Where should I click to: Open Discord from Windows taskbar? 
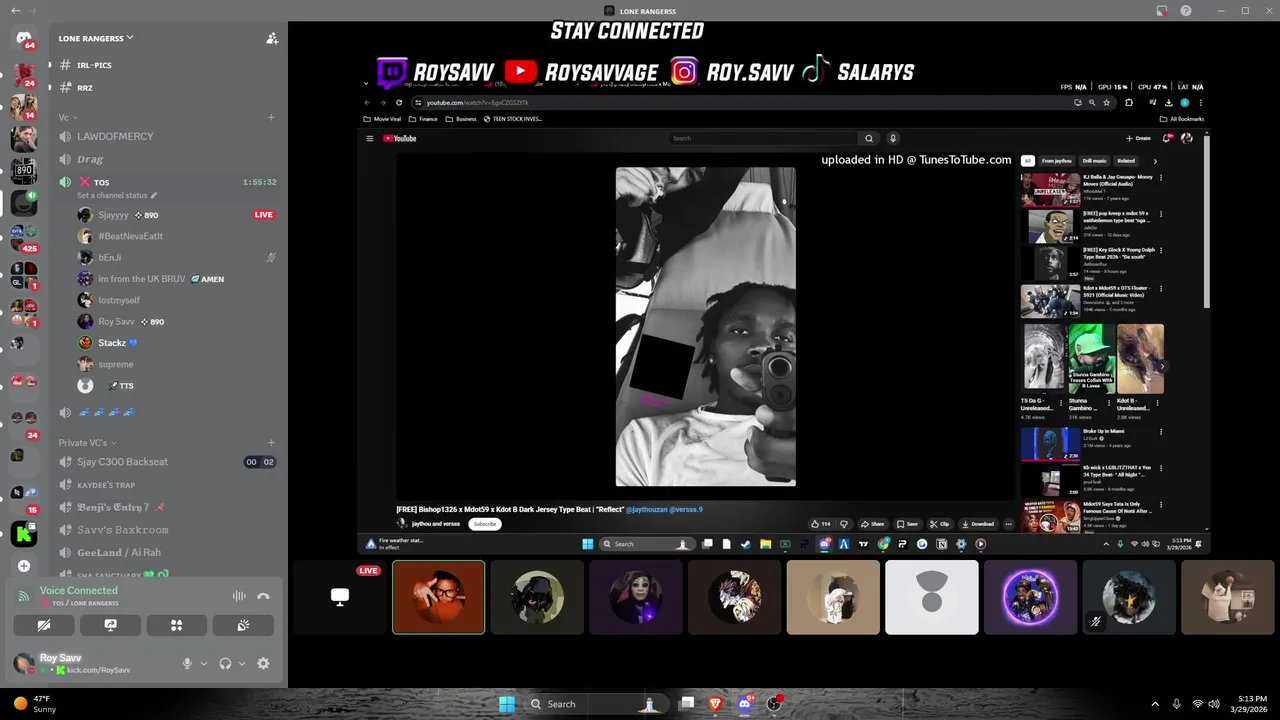tap(744, 704)
